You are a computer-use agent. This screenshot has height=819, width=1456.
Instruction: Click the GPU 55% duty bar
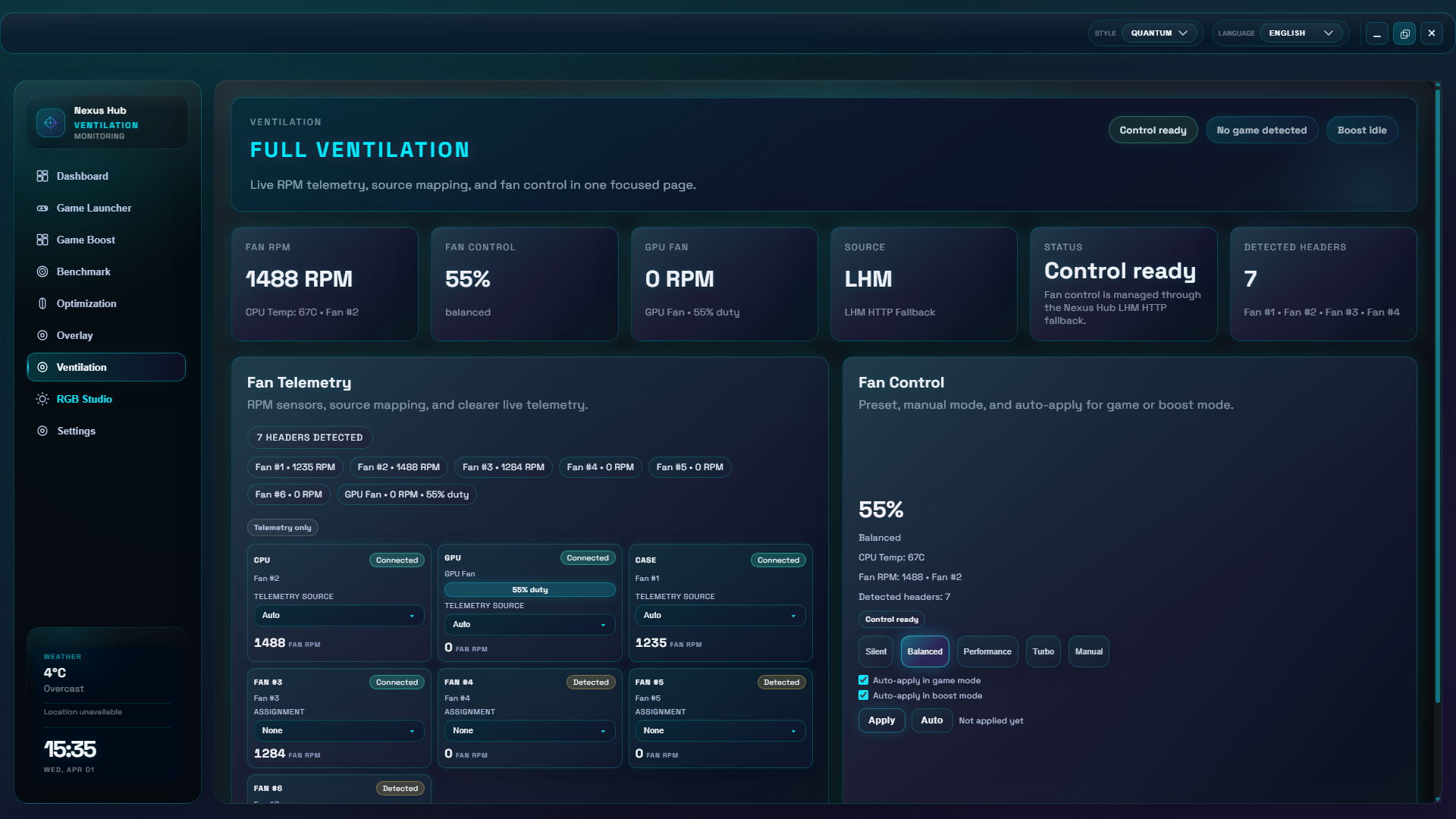529,590
